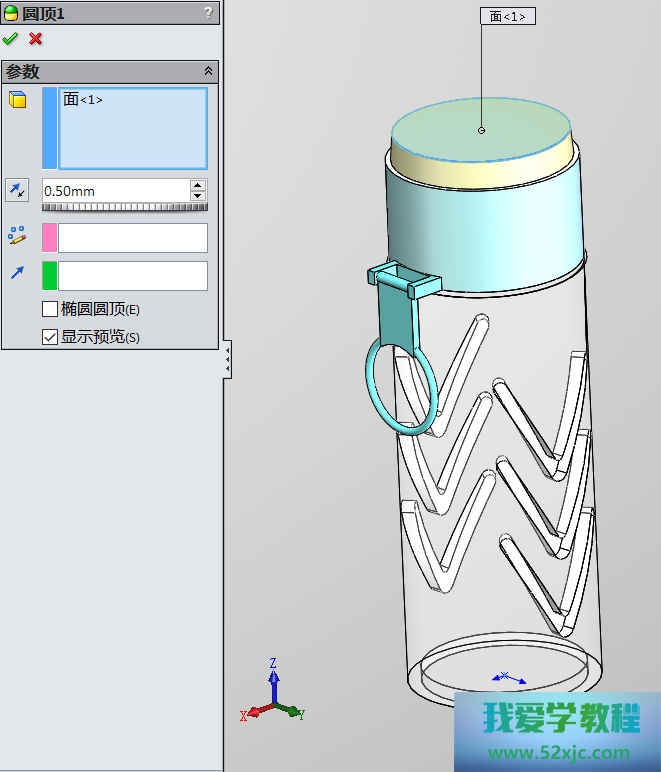Collapse the 参数 section with double chevron

tap(208, 72)
